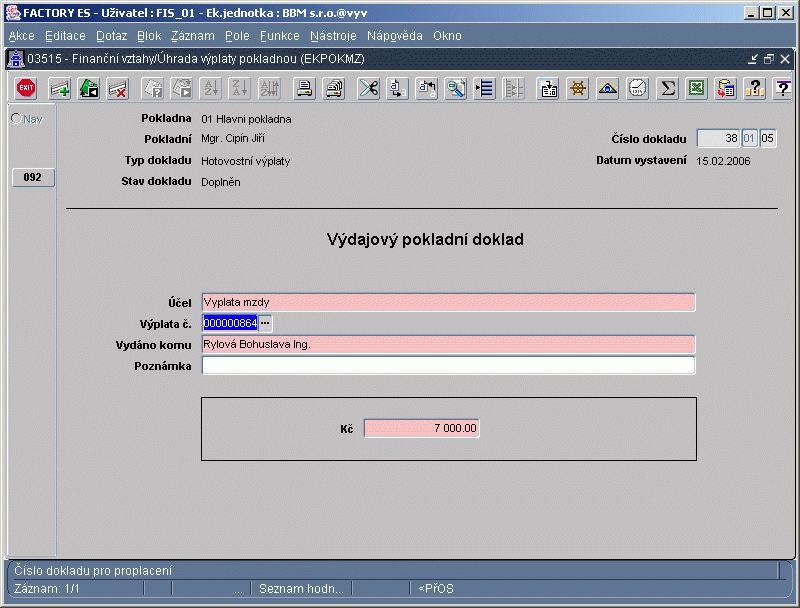Screen dimensions: 800x608
Task: Click the Číslo dokladu field showing 01
Action: tap(749, 138)
